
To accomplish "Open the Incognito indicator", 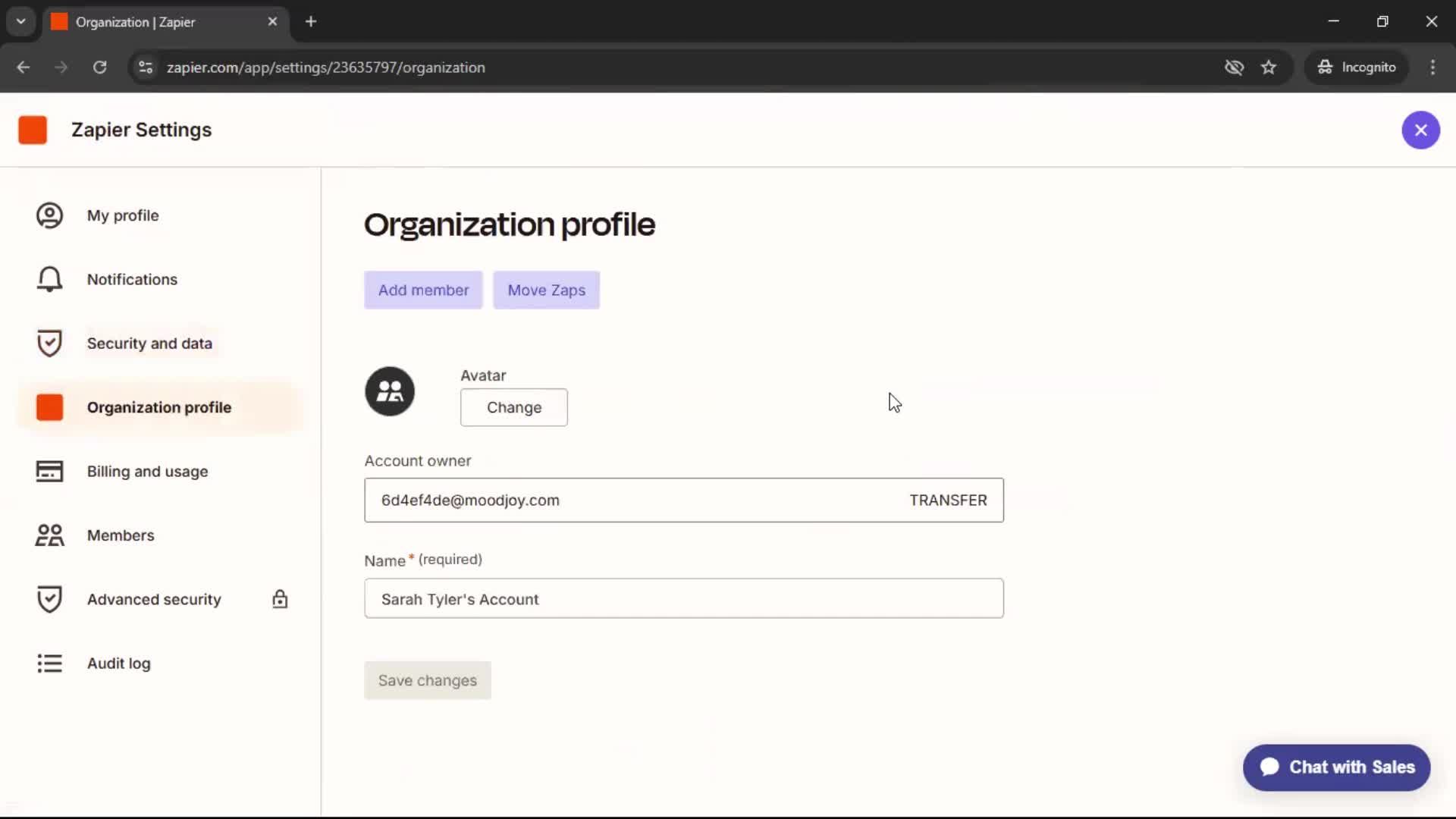I will 1357,67.
